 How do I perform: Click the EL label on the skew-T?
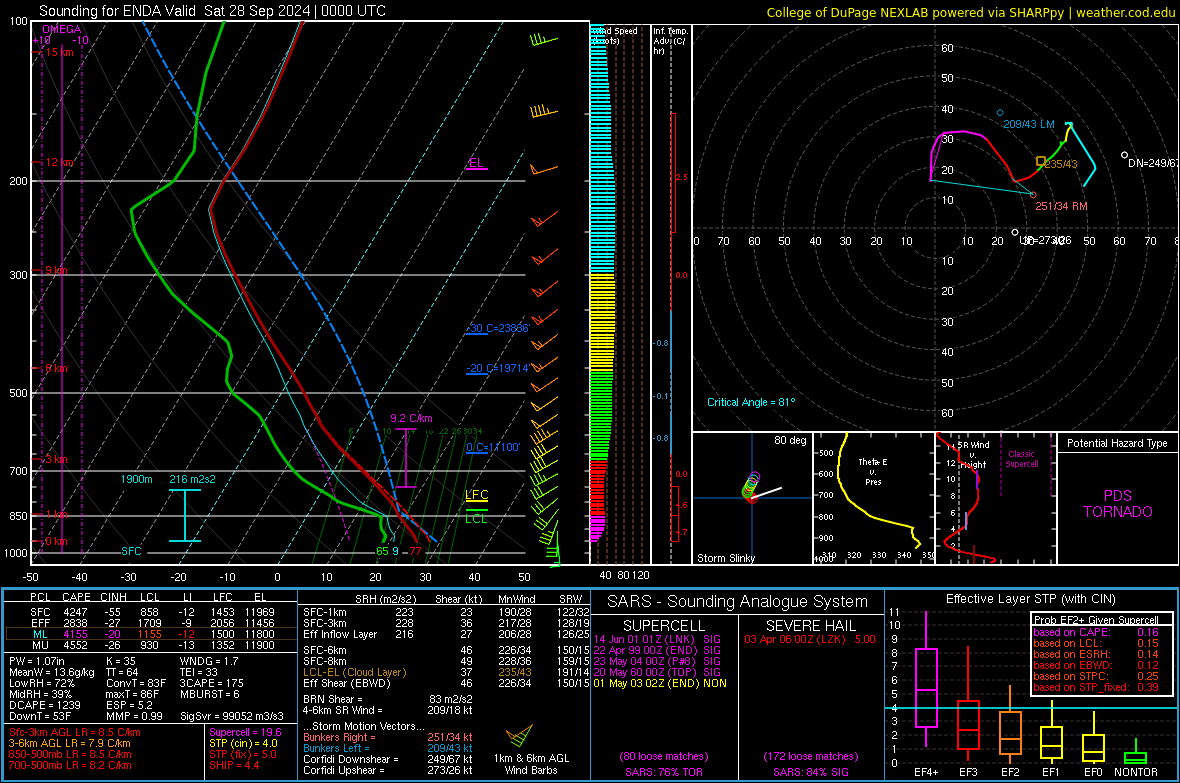[476, 163]
